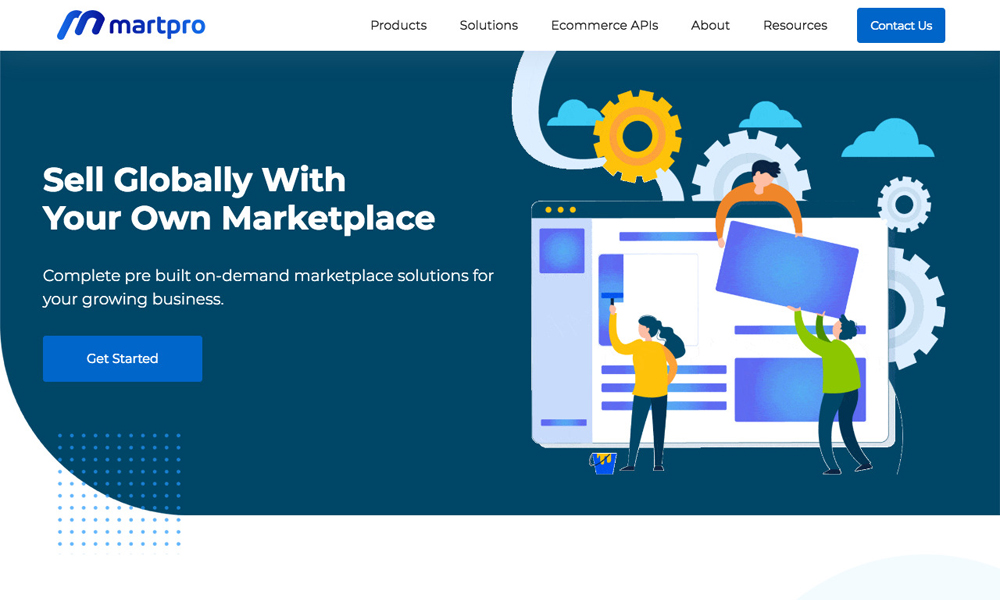The height and width of the screenshot is (600, 1000).
Task: Click the blue cloud beside the orange gear
Action: [573, 112]
